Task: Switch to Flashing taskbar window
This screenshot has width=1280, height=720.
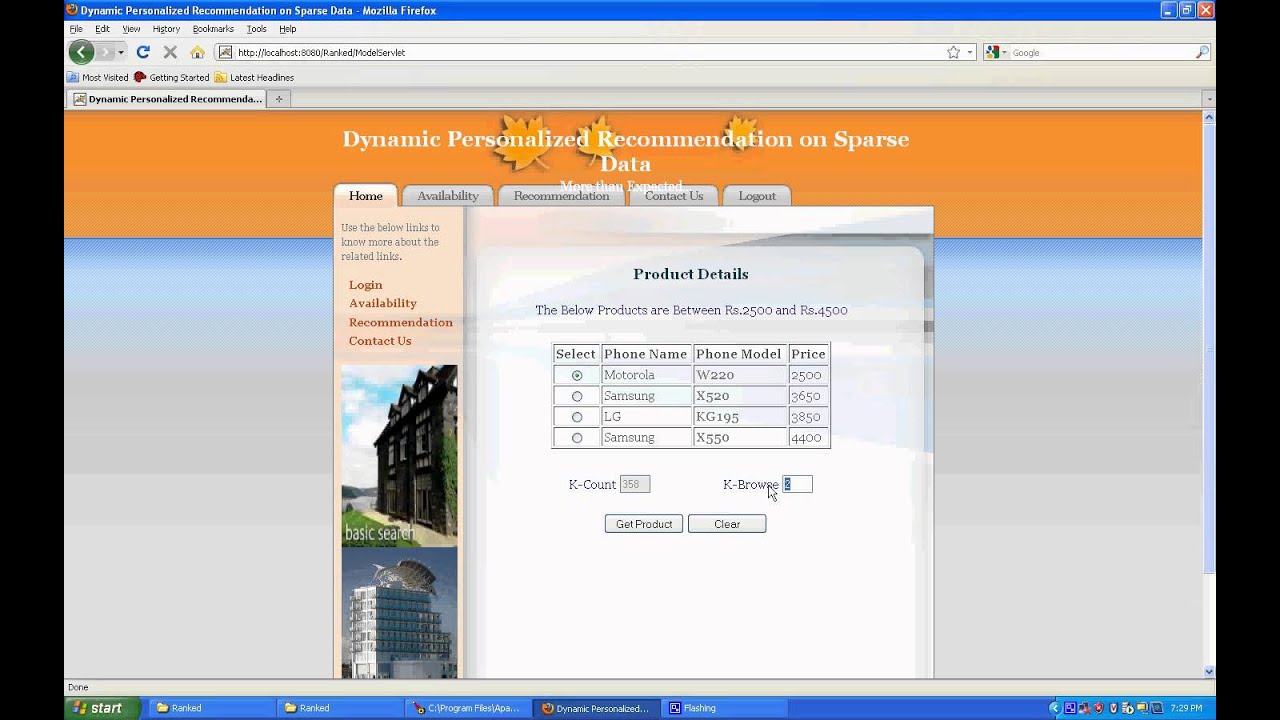Action: coord(724,708)
